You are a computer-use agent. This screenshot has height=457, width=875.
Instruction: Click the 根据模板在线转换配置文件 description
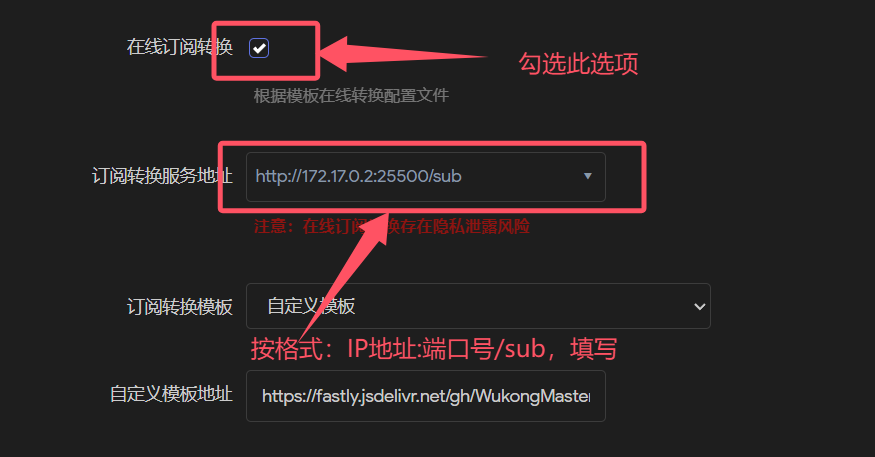pyautogui.click(x=351, y=95)
